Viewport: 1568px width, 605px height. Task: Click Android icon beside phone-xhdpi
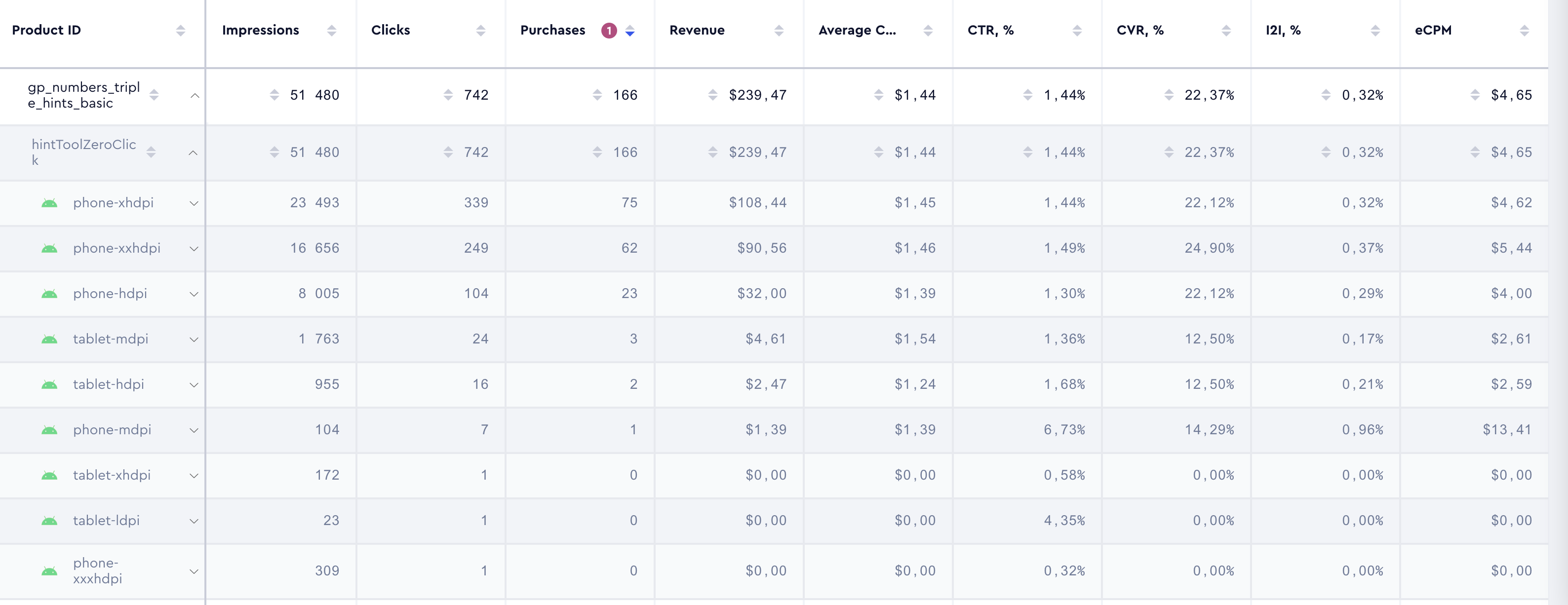(49, 203)
